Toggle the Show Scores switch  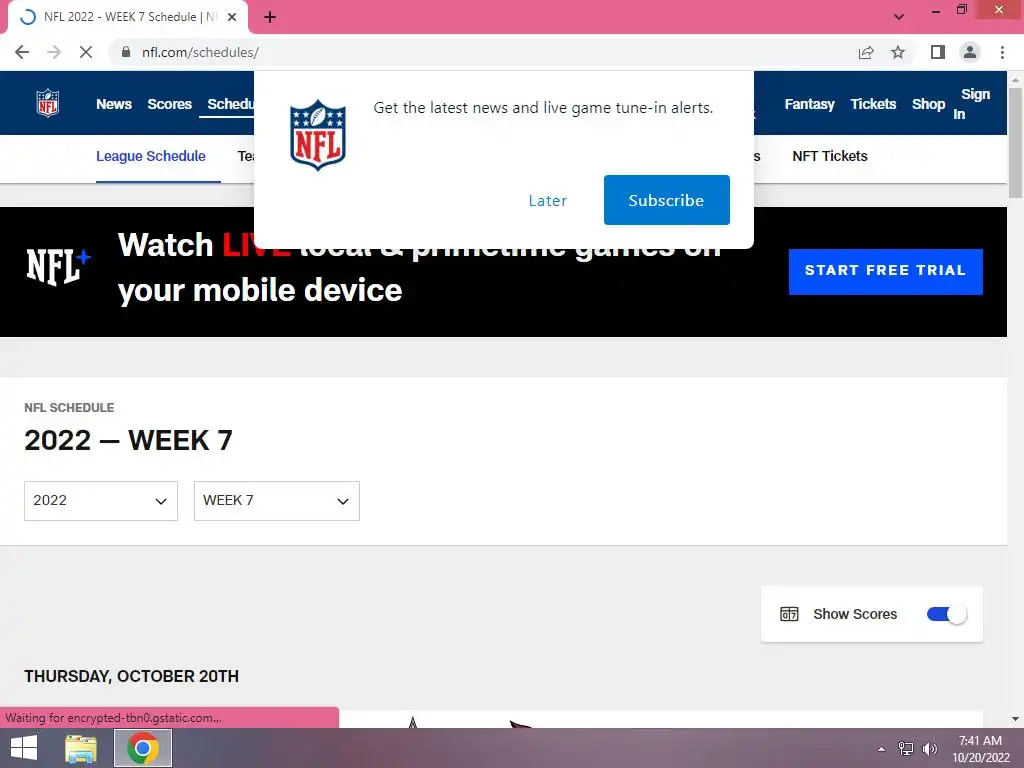[946, 614]
